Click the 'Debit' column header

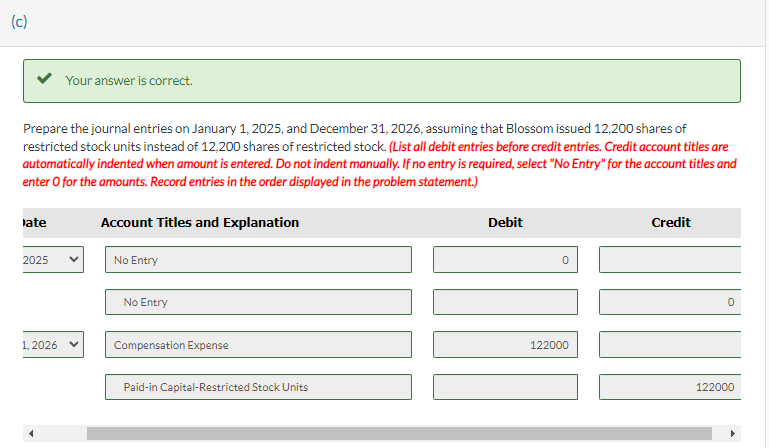click(x=505, y=223)
